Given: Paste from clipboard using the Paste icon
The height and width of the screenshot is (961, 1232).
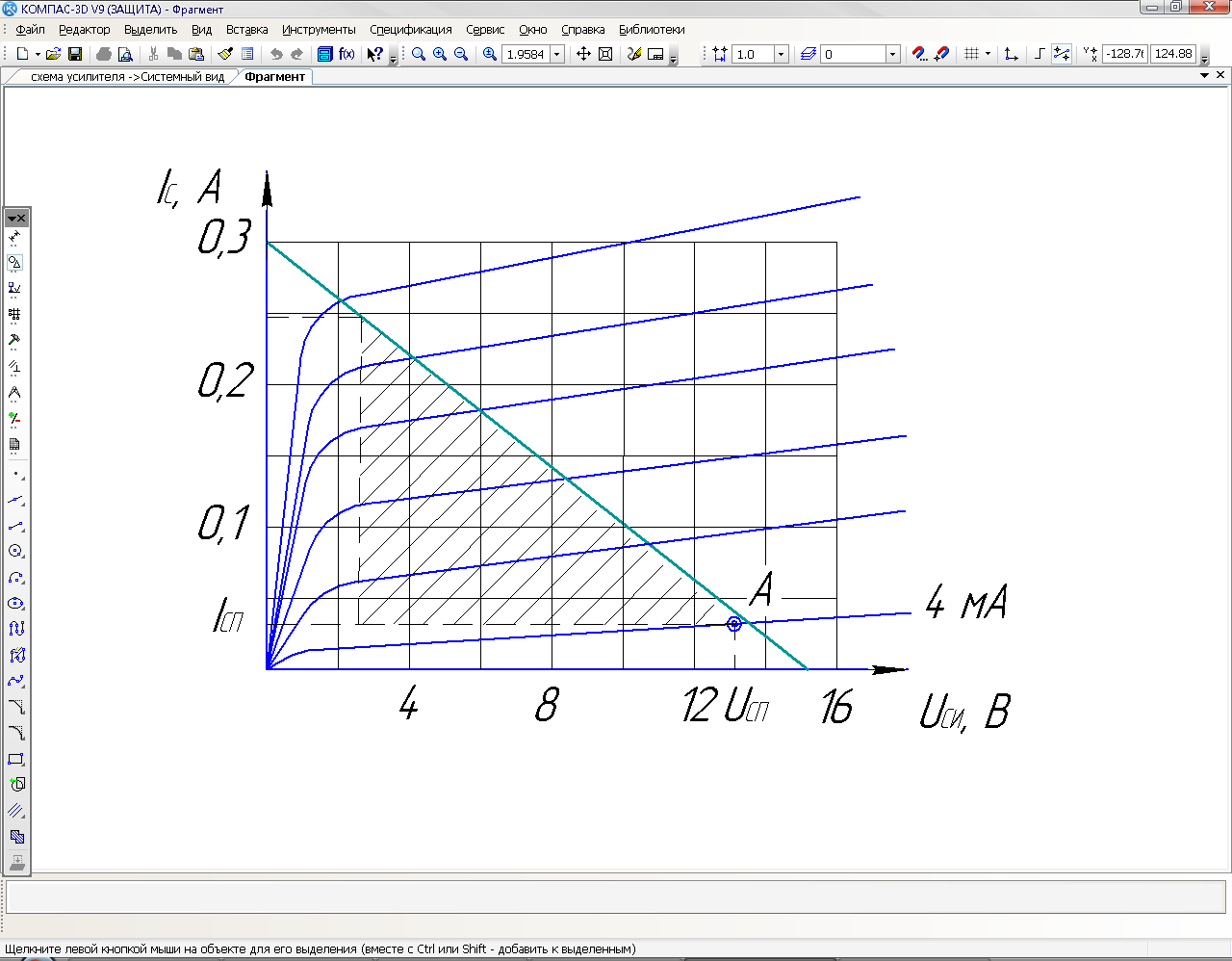Looking at the screenshot, I should [196, 54].
